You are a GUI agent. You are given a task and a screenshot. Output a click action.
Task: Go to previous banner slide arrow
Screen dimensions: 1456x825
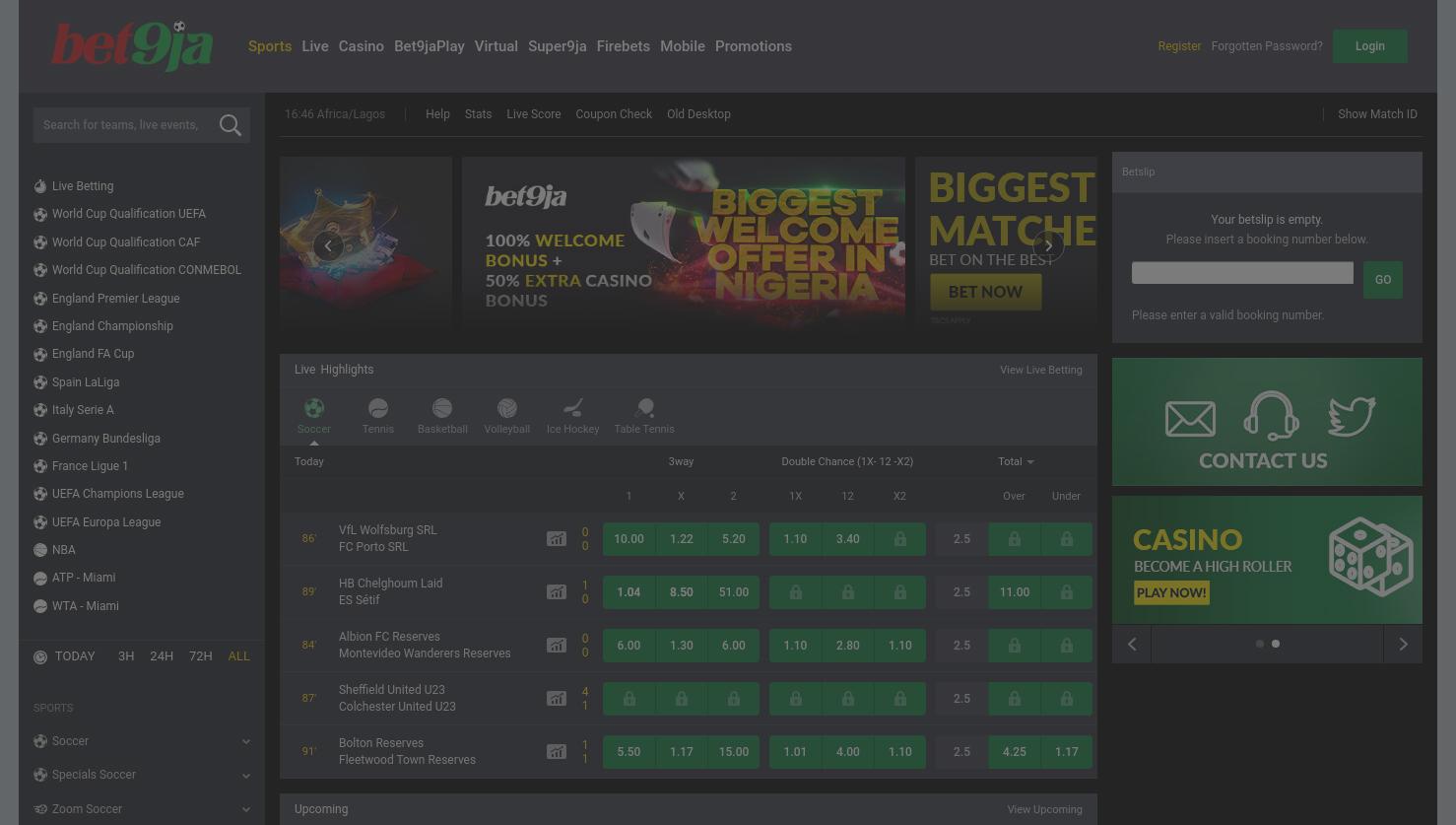(328, 246)
